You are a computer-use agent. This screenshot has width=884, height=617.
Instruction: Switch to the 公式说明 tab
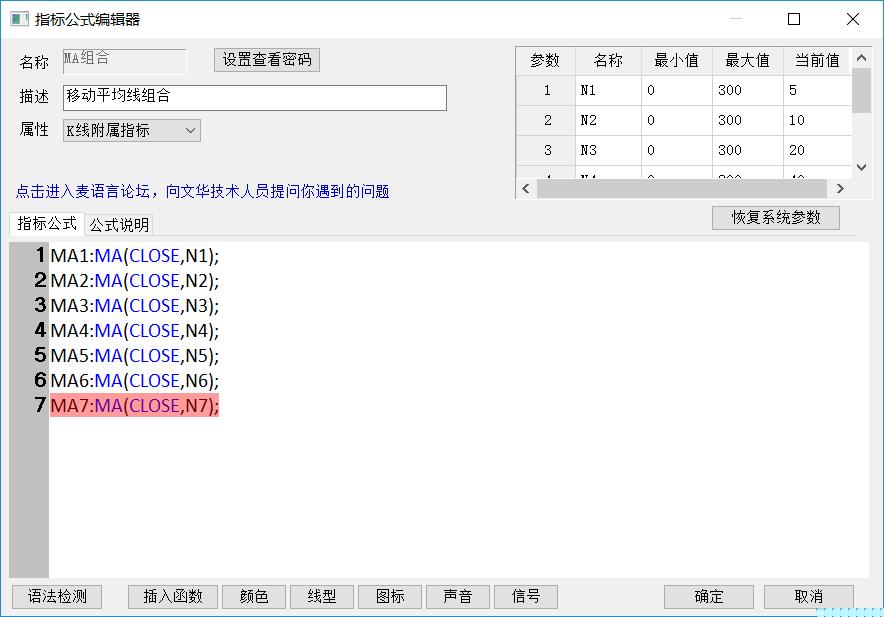(x=119, y=224)
